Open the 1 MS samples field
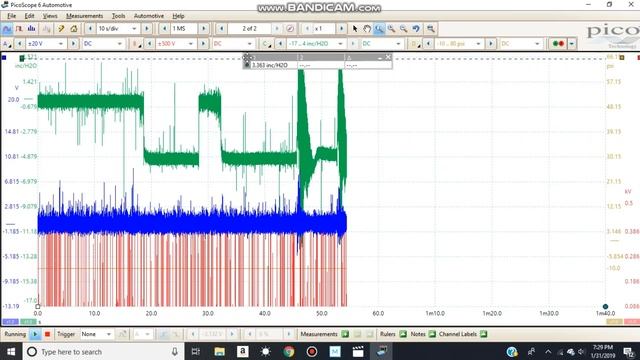This screenshot has height=360, width=640. (184, 29)
